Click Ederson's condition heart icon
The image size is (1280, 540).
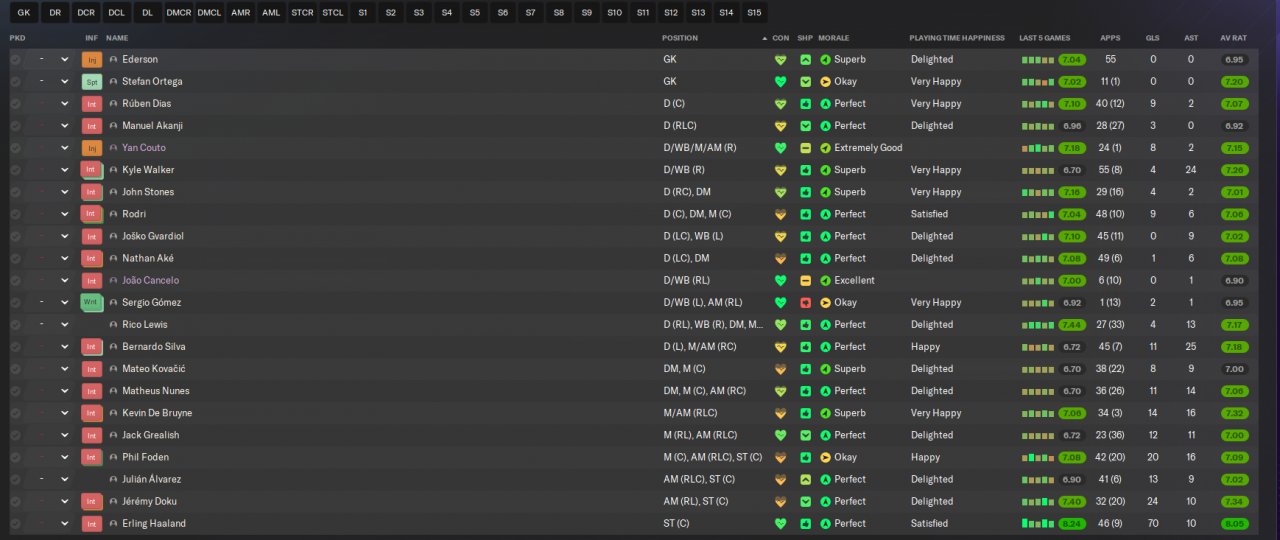tap(781, 60)
